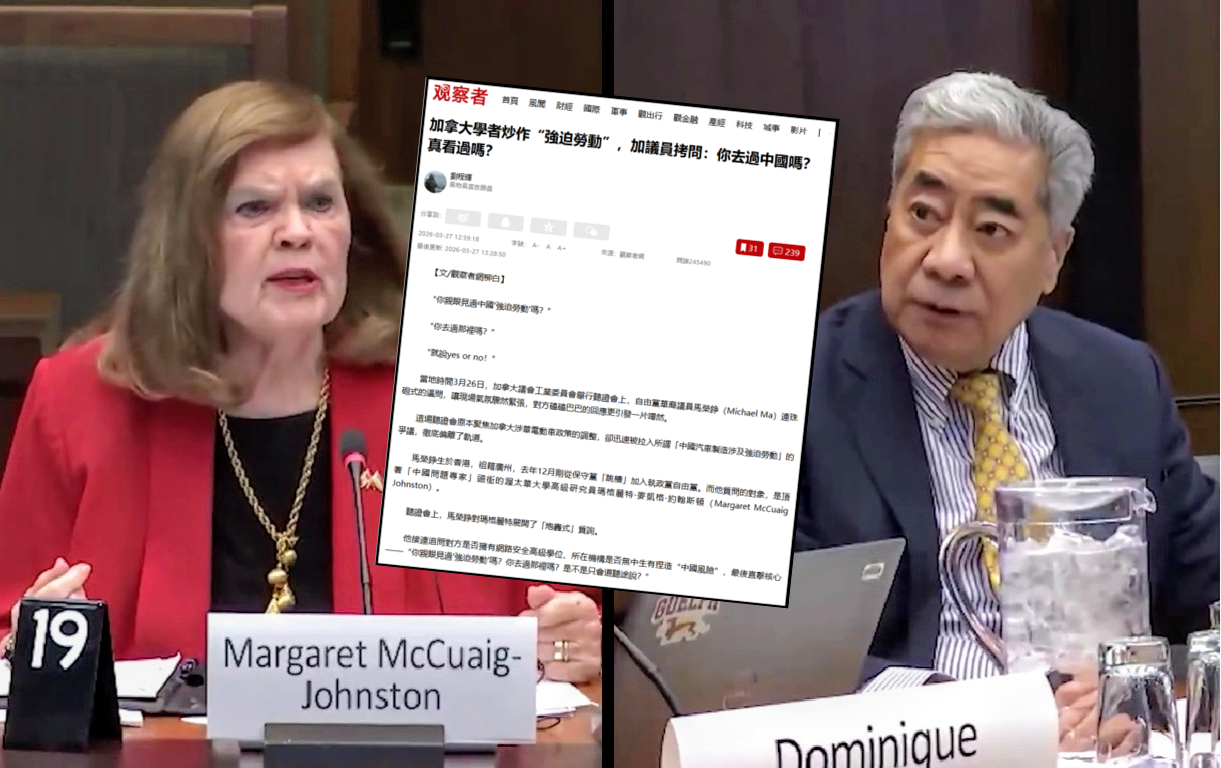
Task: Open the 軍事 navigation item
Action: [x=619, y=112]
